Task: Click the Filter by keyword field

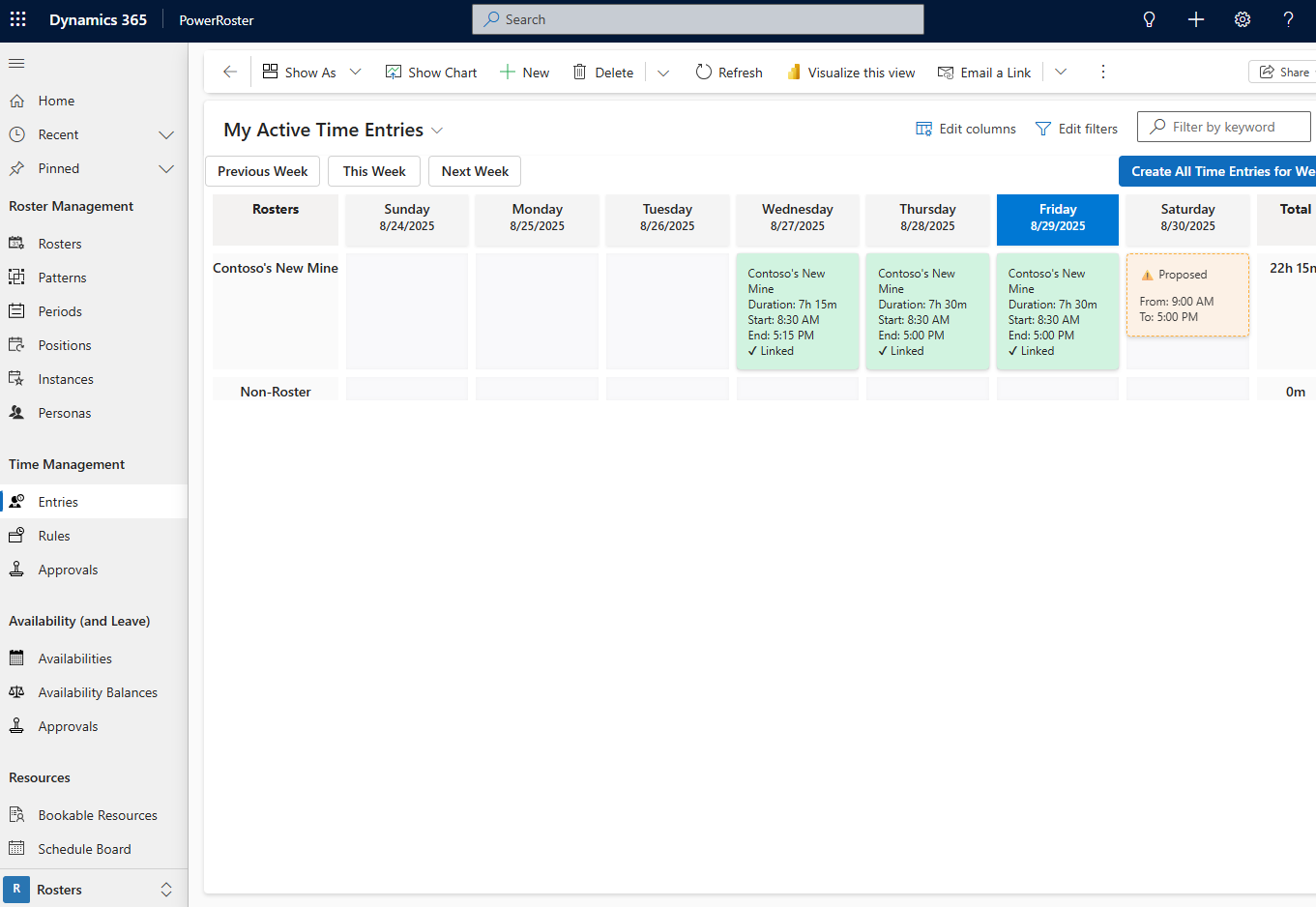Action: coord(1224,127)
